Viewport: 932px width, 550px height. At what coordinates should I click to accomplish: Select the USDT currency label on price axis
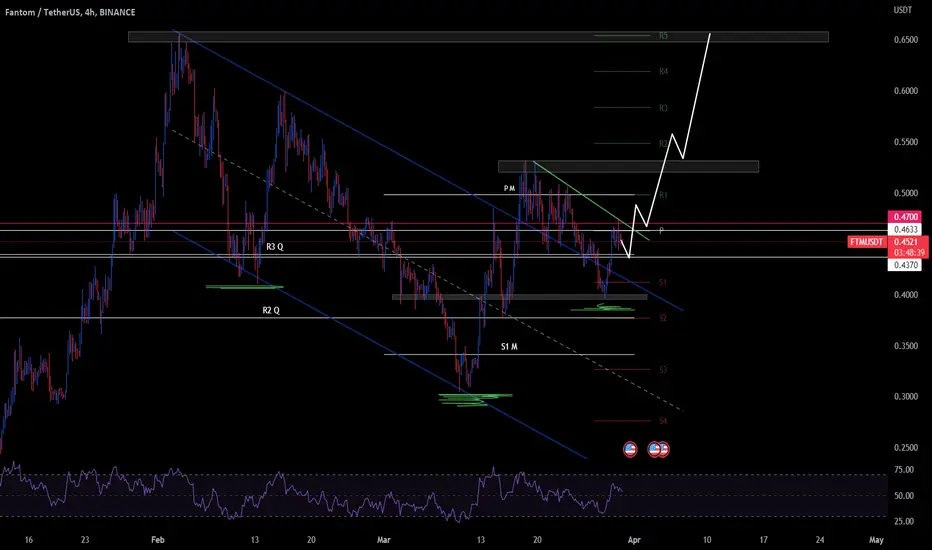902,10
